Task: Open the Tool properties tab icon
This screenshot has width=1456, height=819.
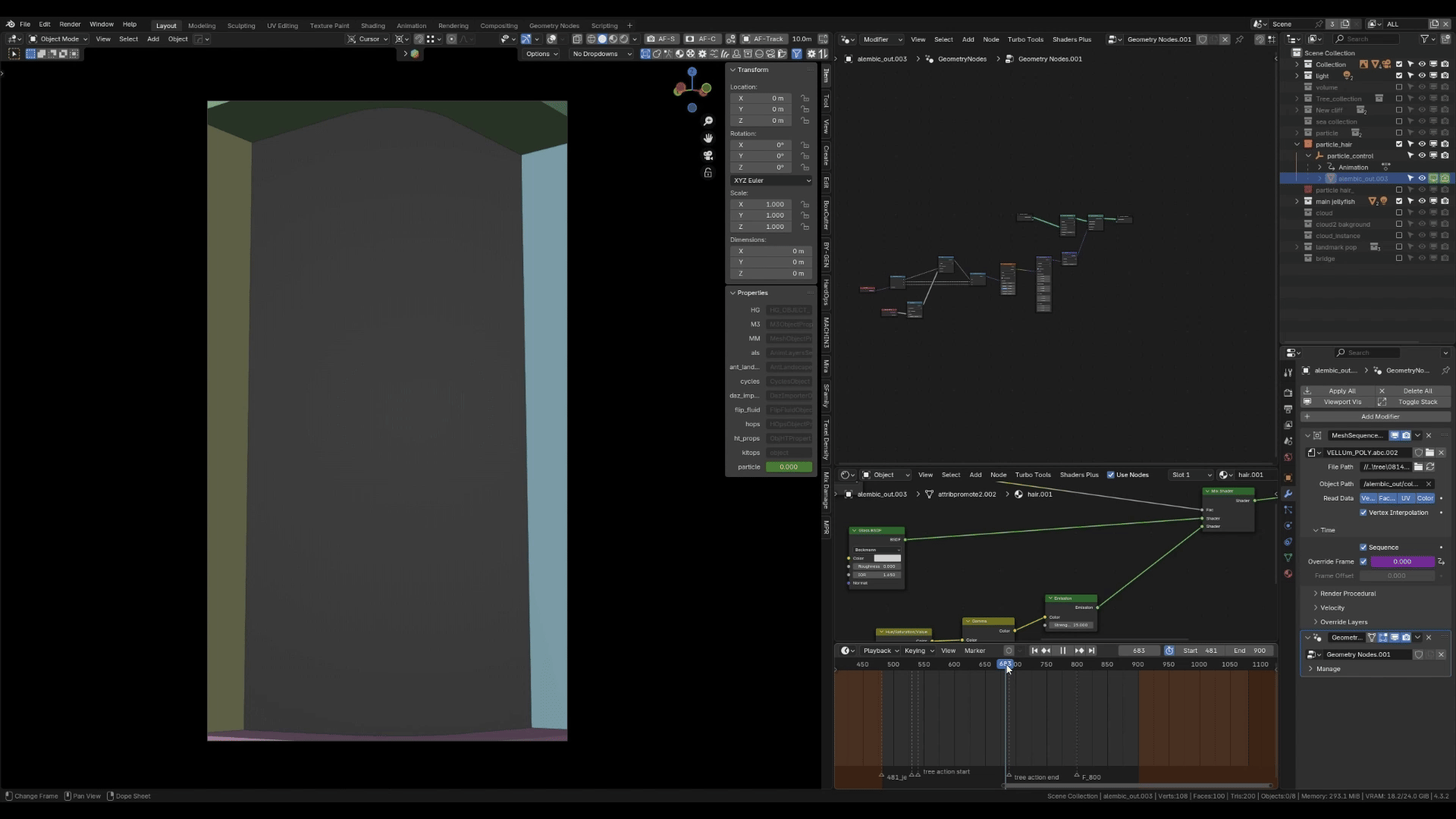Action: tap(1288, 373)
